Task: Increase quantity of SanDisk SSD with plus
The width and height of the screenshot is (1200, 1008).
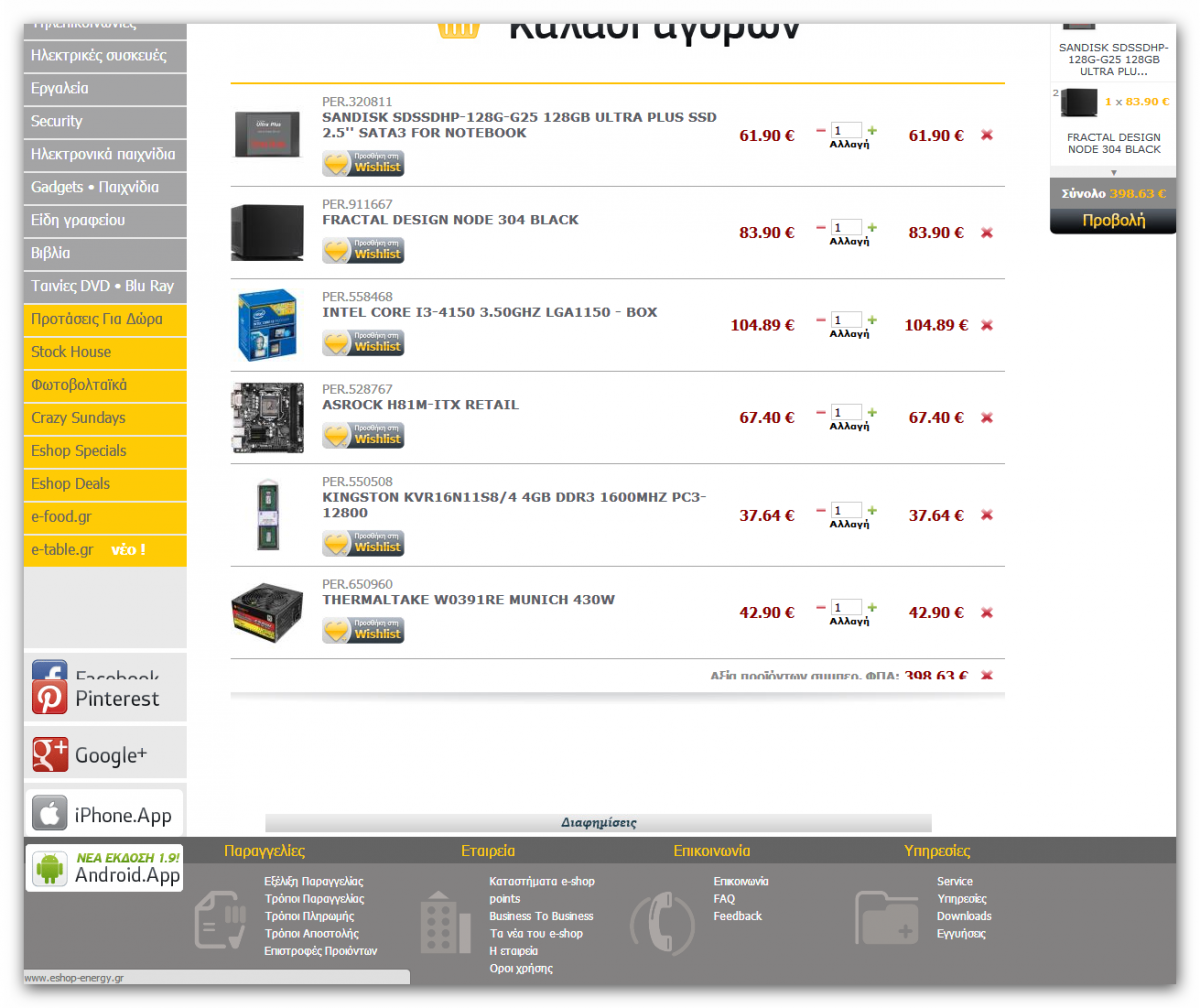Action: pyautogui.click(x=872, y=130)
